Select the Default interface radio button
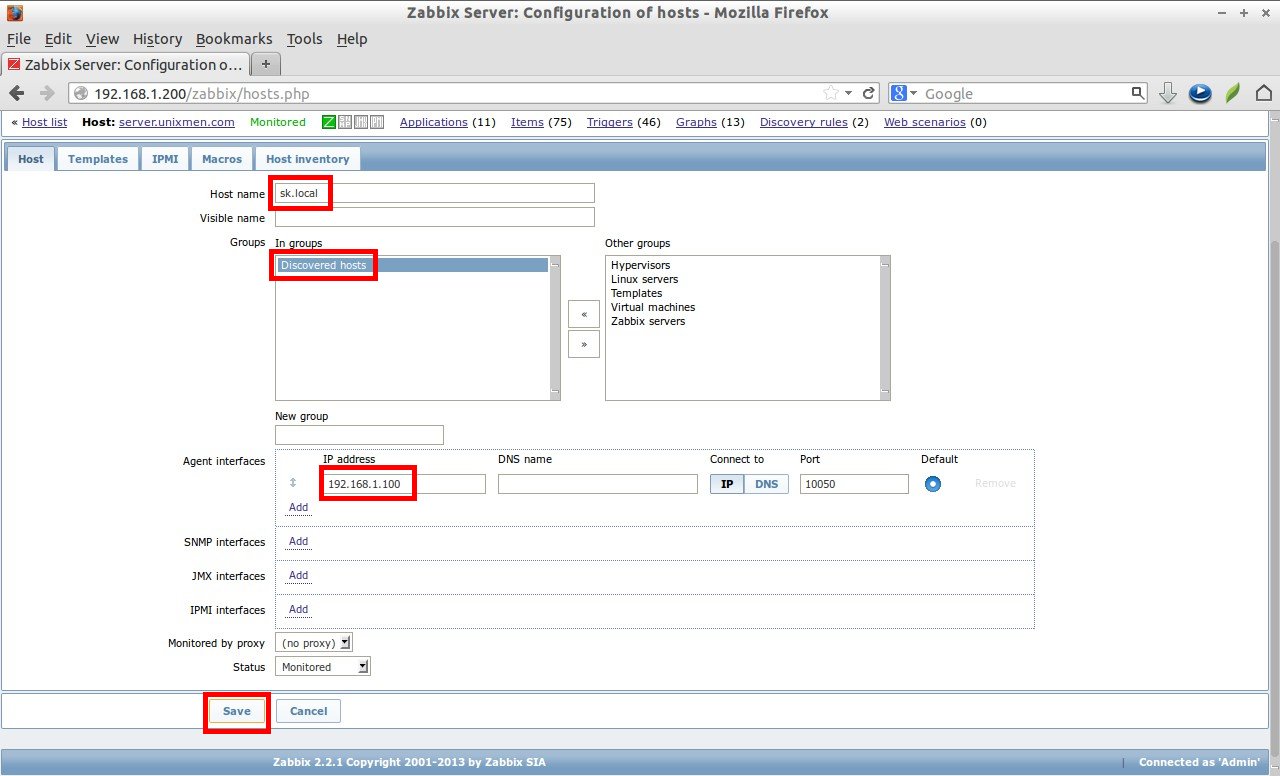The height and width of the screenshot is (776, 1280). coord(932,484)
